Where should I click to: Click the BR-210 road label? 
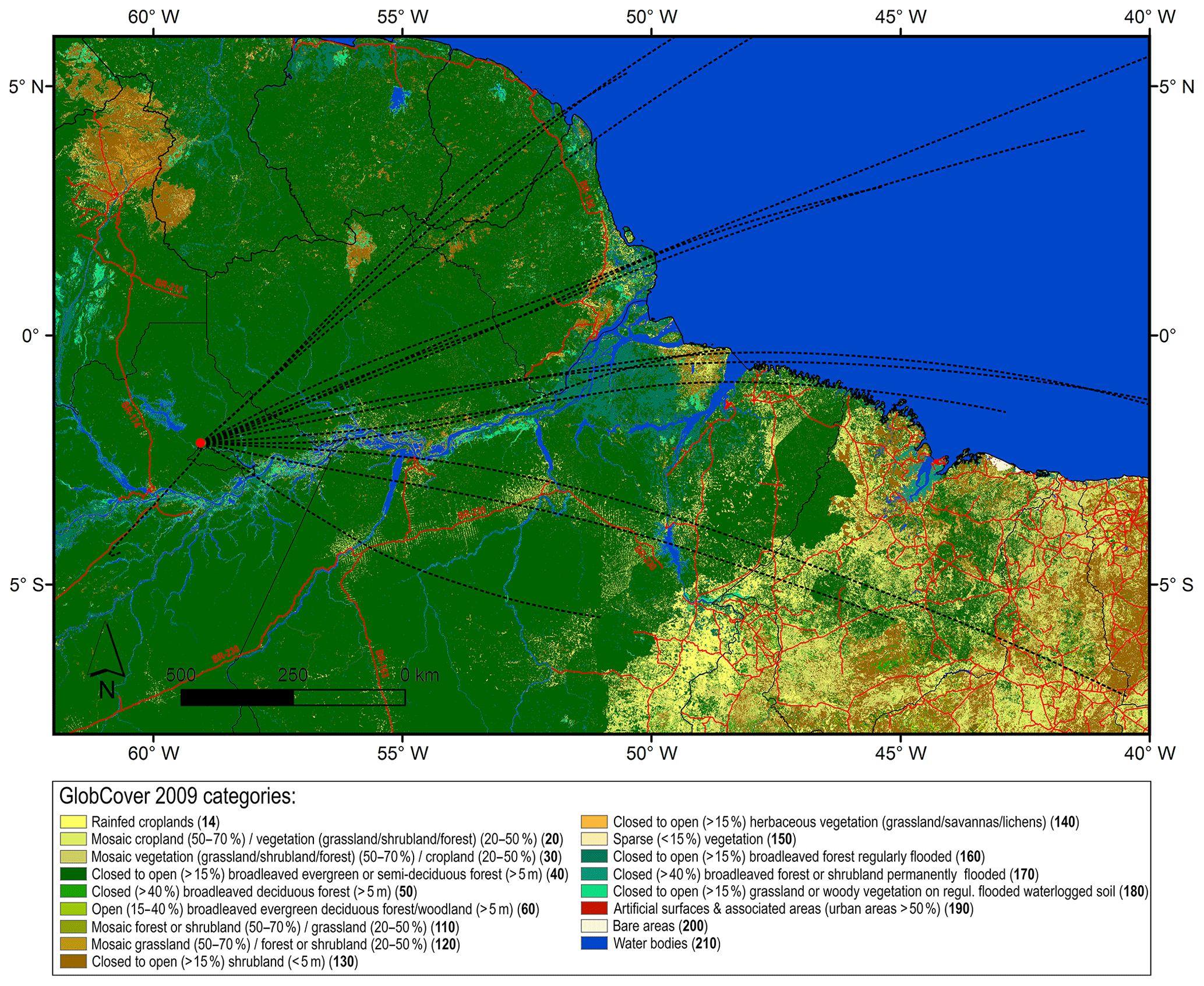click(169, 286)
